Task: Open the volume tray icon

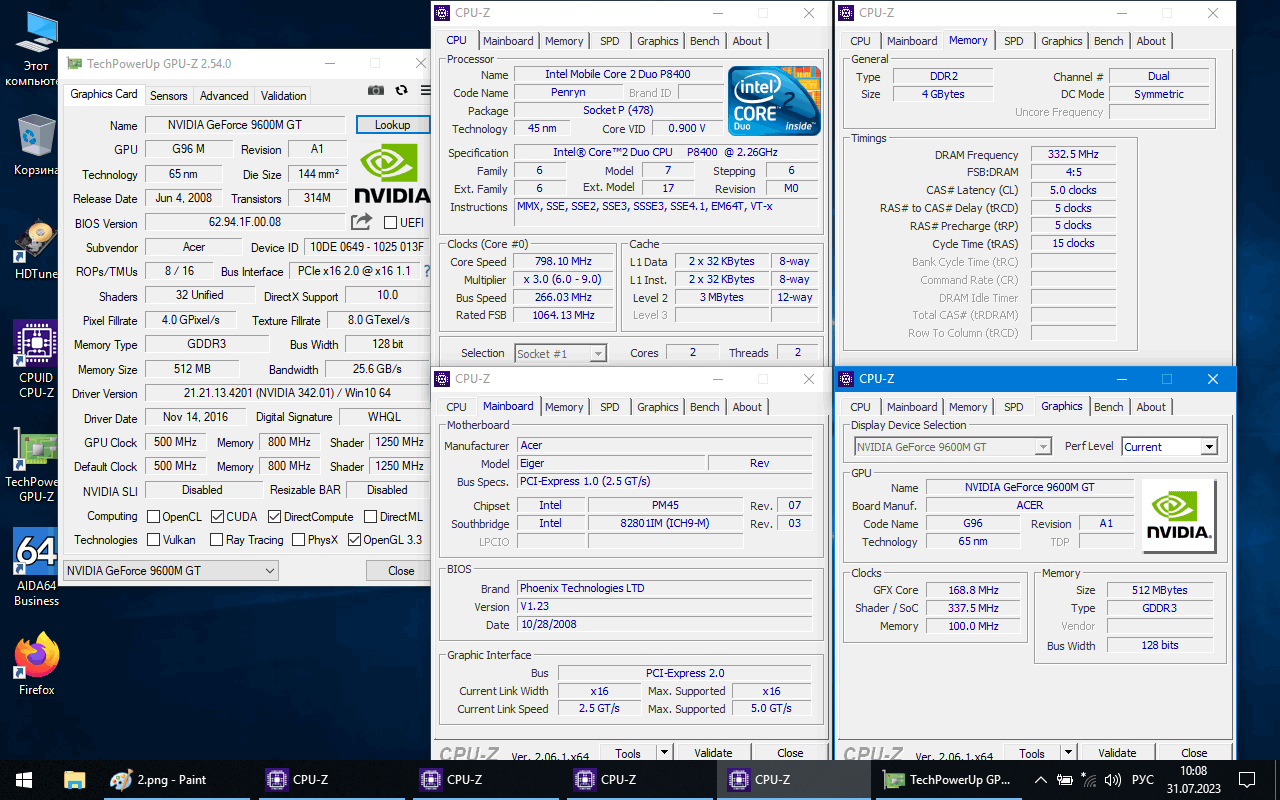Action: (x=1113, y=780)
